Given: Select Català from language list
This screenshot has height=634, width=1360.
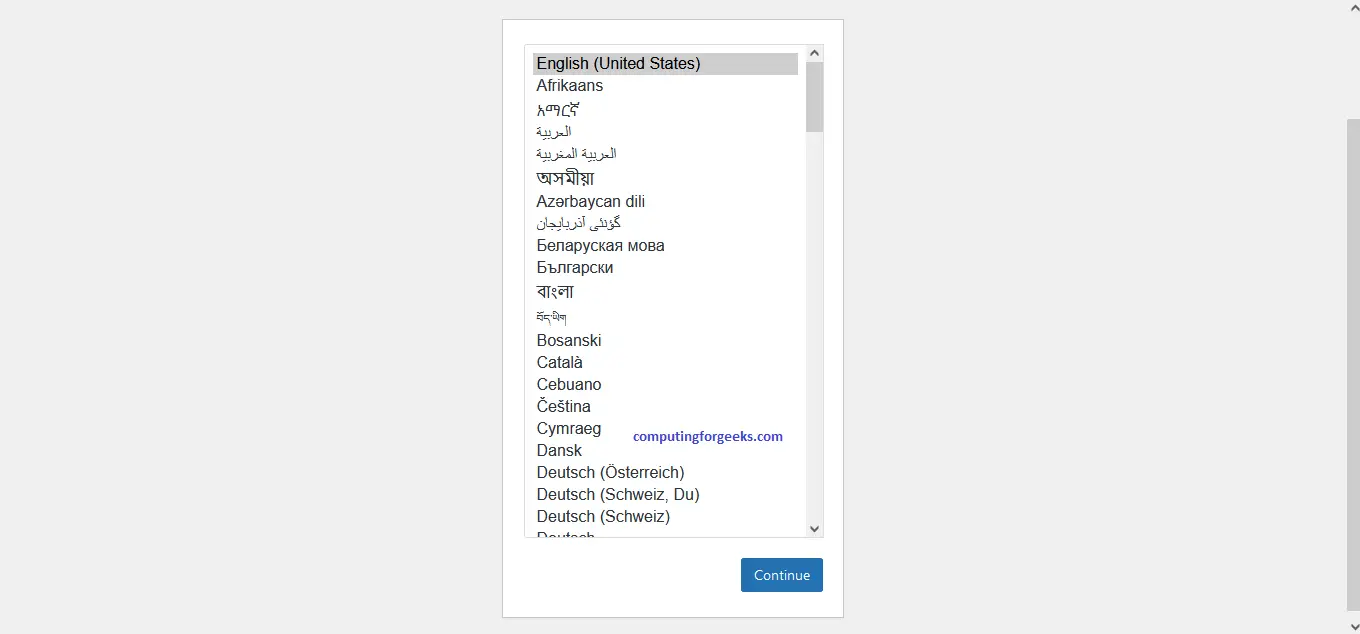Looking at the screenshot, I should (560, 363).
